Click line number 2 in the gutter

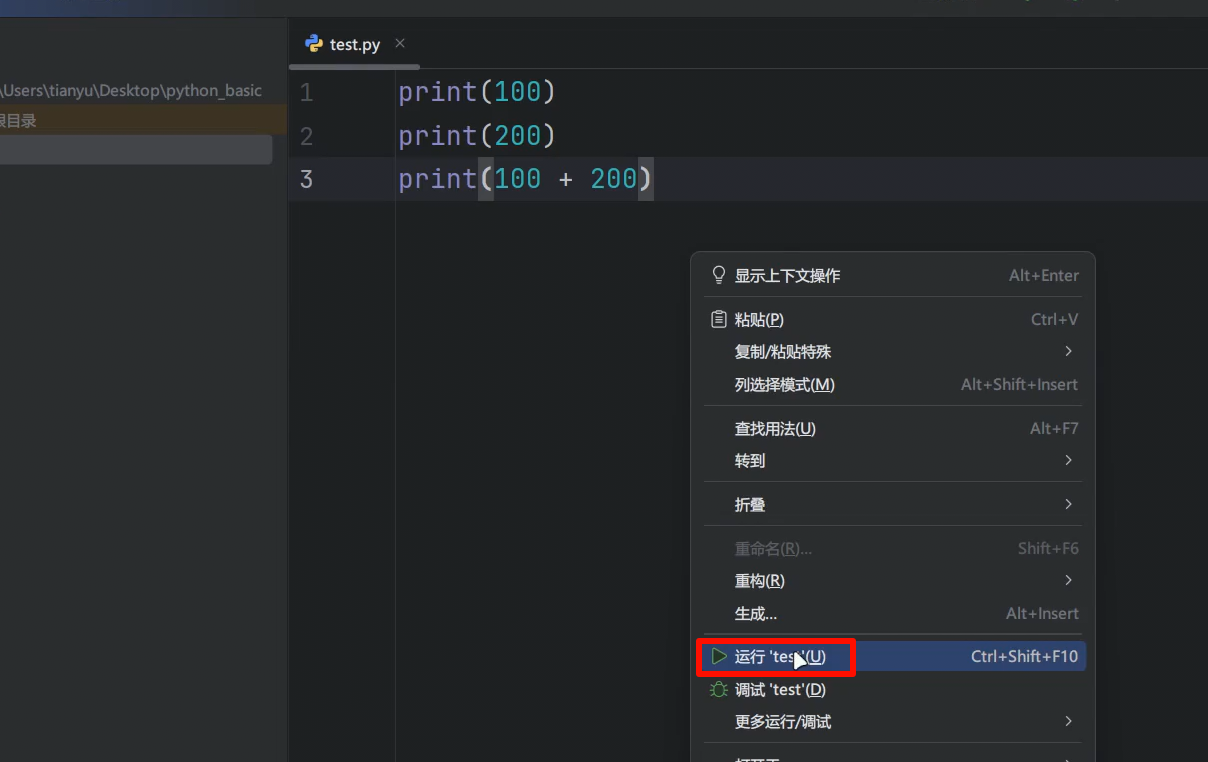[306, 136]
